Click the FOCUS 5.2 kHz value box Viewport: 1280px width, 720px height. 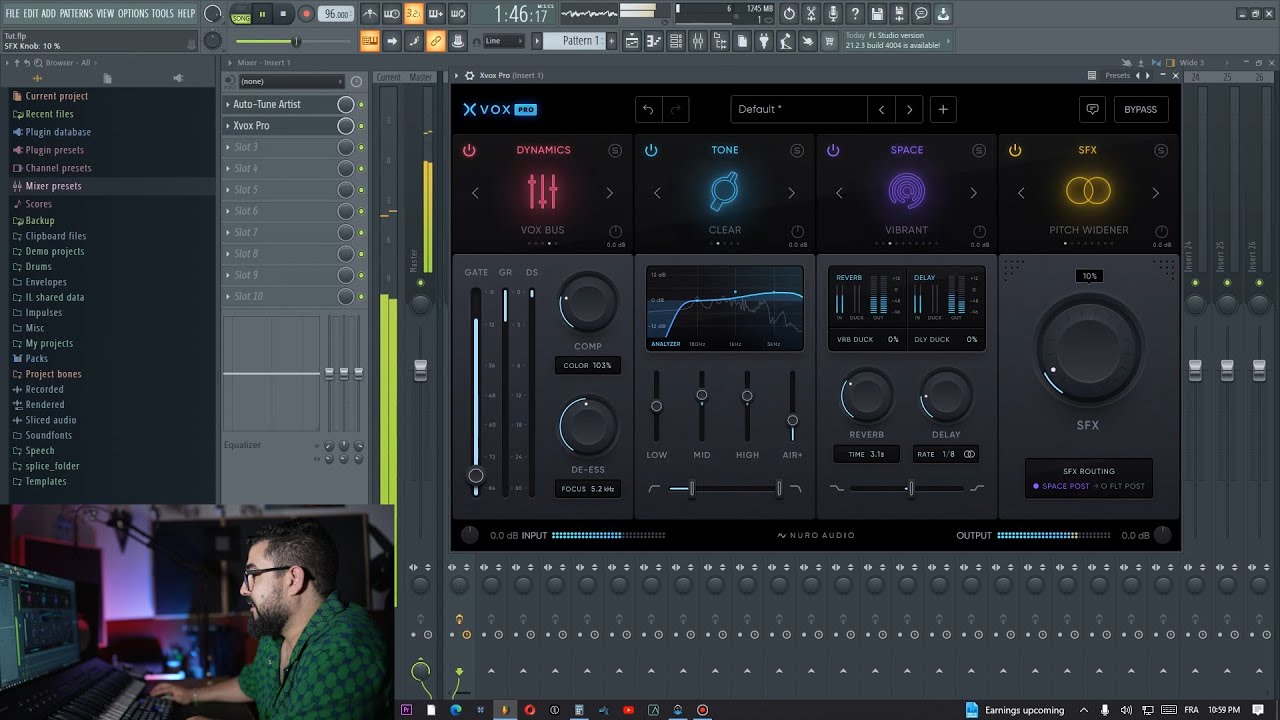coord(587,489)
